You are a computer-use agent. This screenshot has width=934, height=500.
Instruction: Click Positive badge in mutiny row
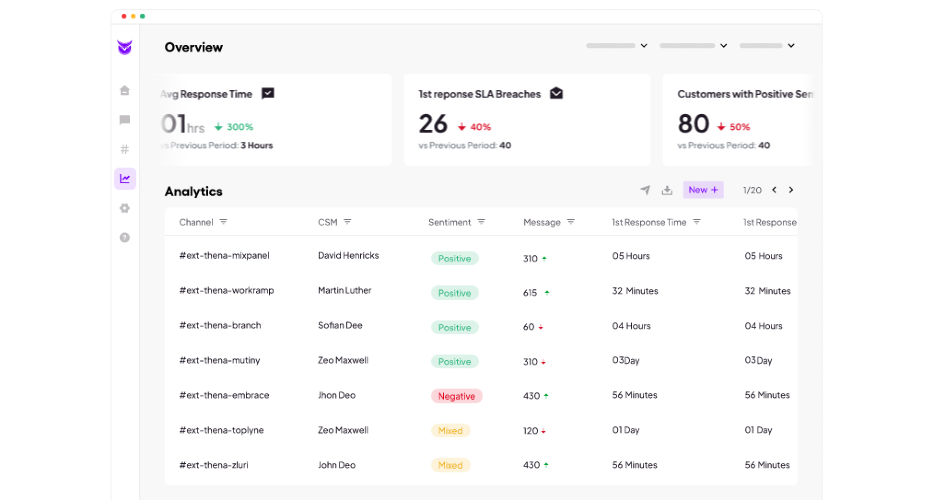454,362
